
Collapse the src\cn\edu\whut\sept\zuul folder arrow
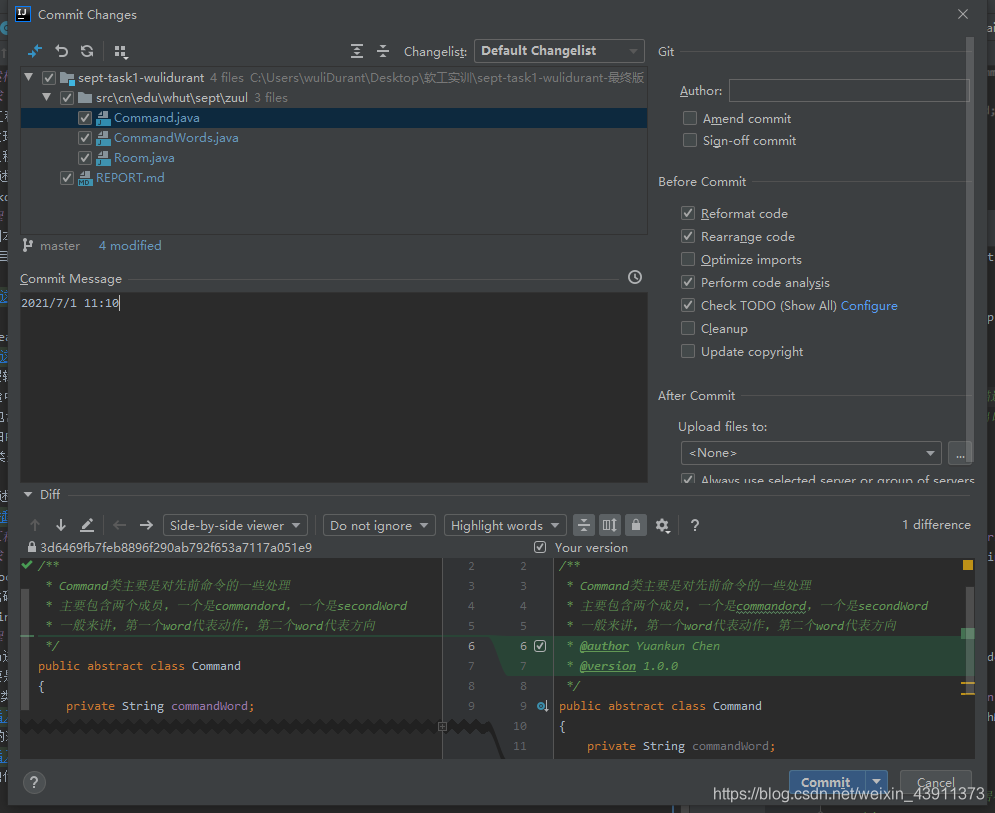[x=46, y=98]
